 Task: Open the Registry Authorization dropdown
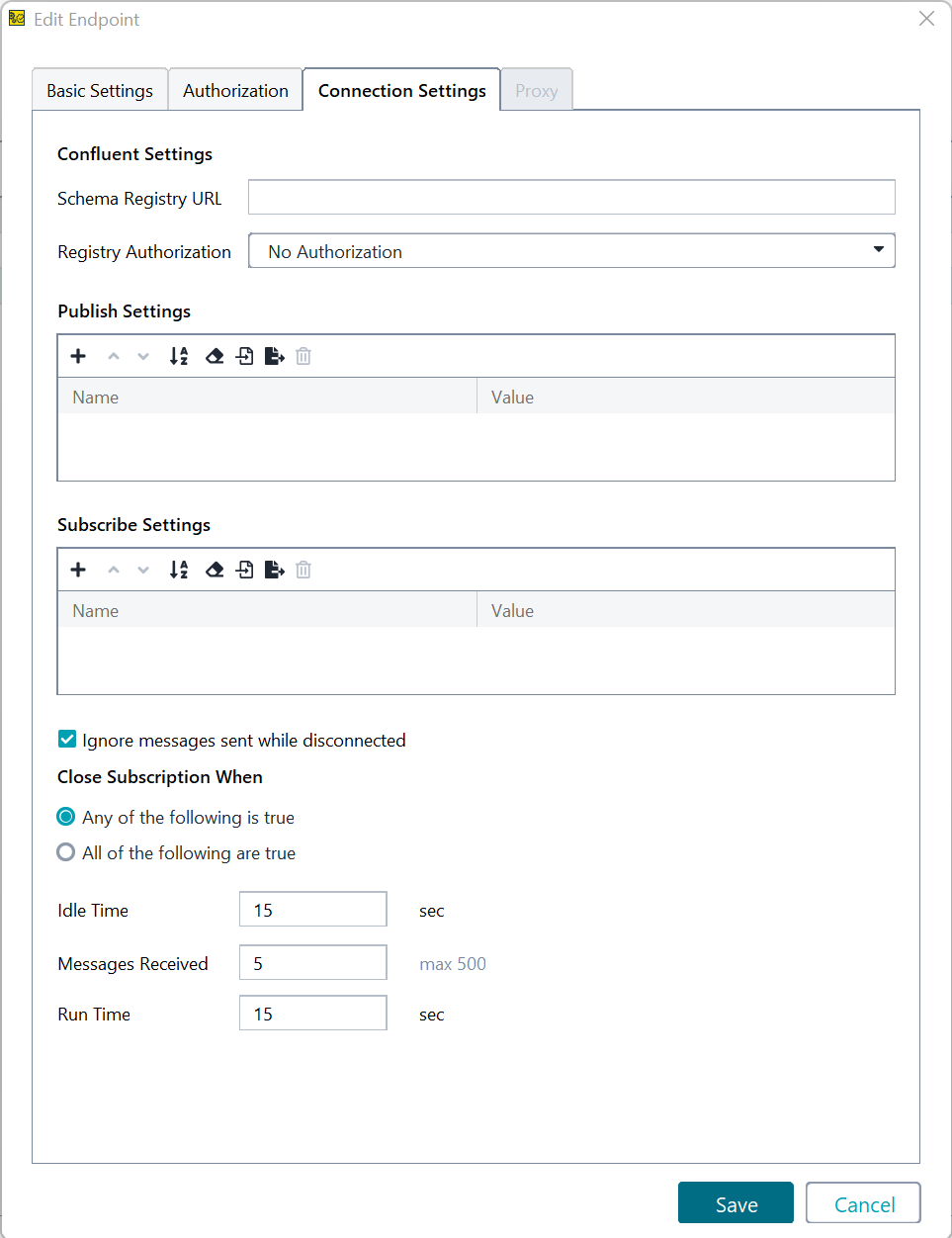[571, 250]
